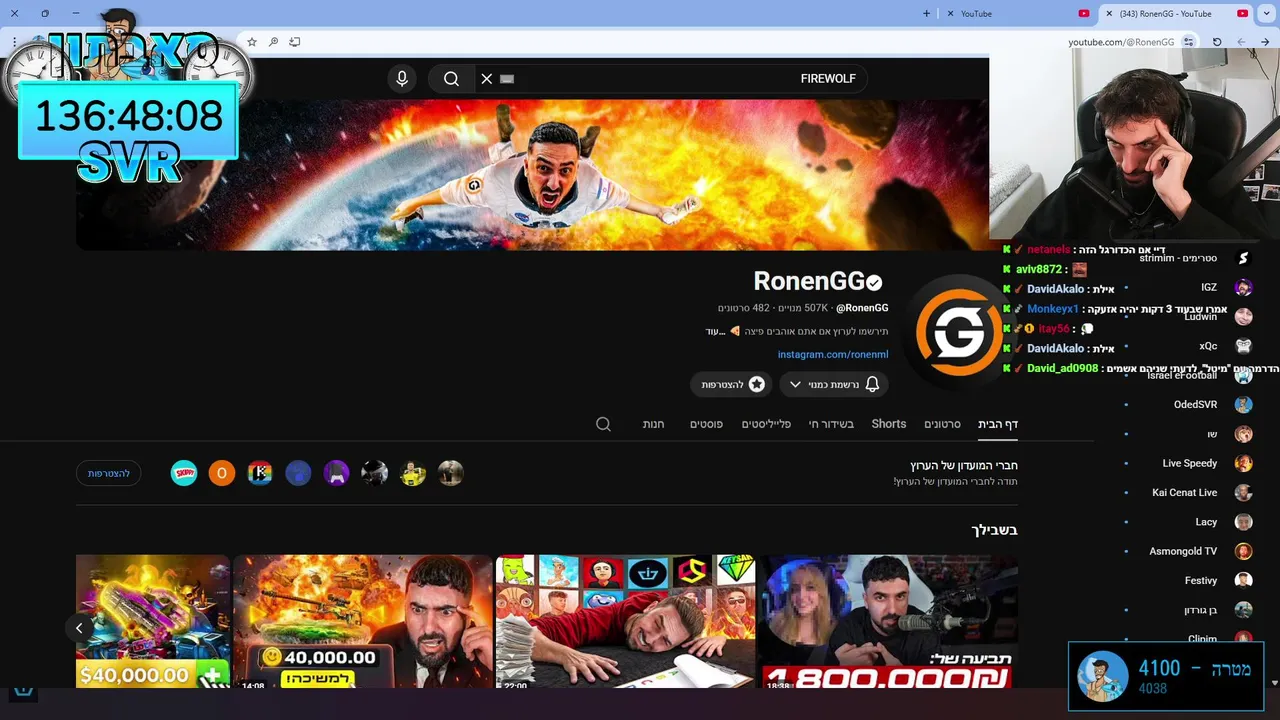Viewport: 1280px width, 720px height.
Task: Open Live Speedy channel in sidebar
Action: (1189, 464)
